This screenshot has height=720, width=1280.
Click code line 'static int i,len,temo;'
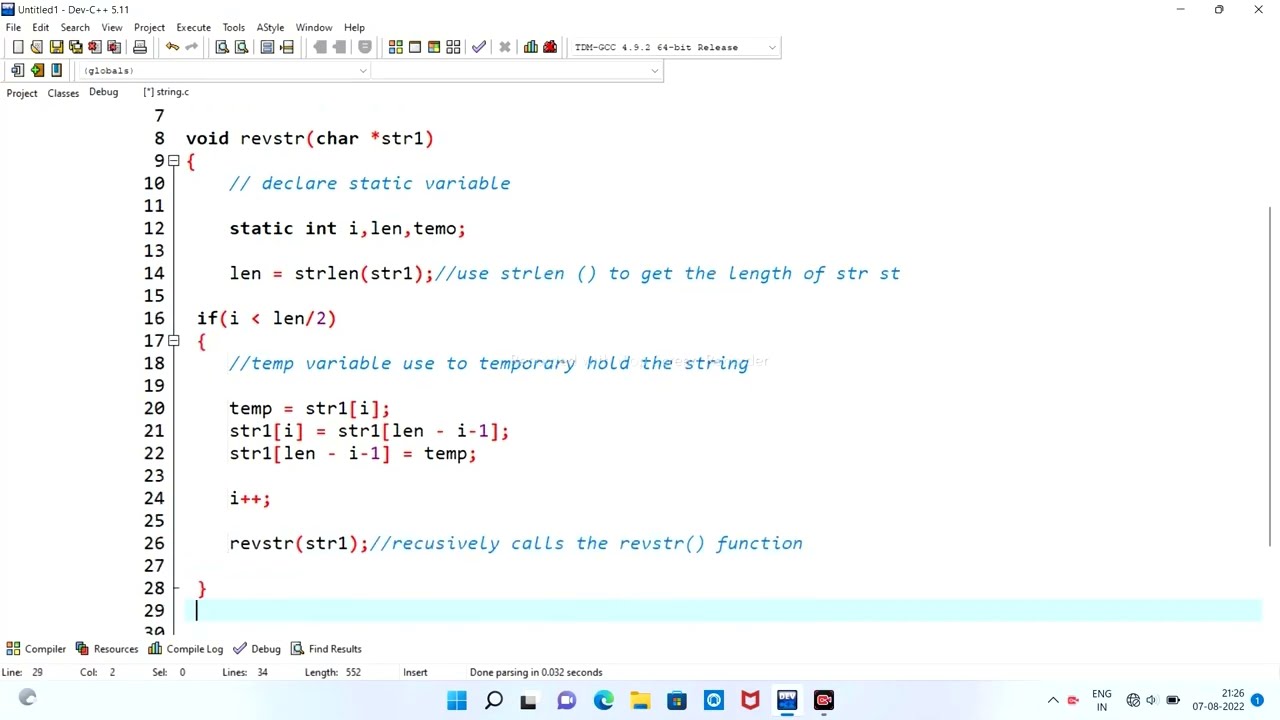pos(347,229)
